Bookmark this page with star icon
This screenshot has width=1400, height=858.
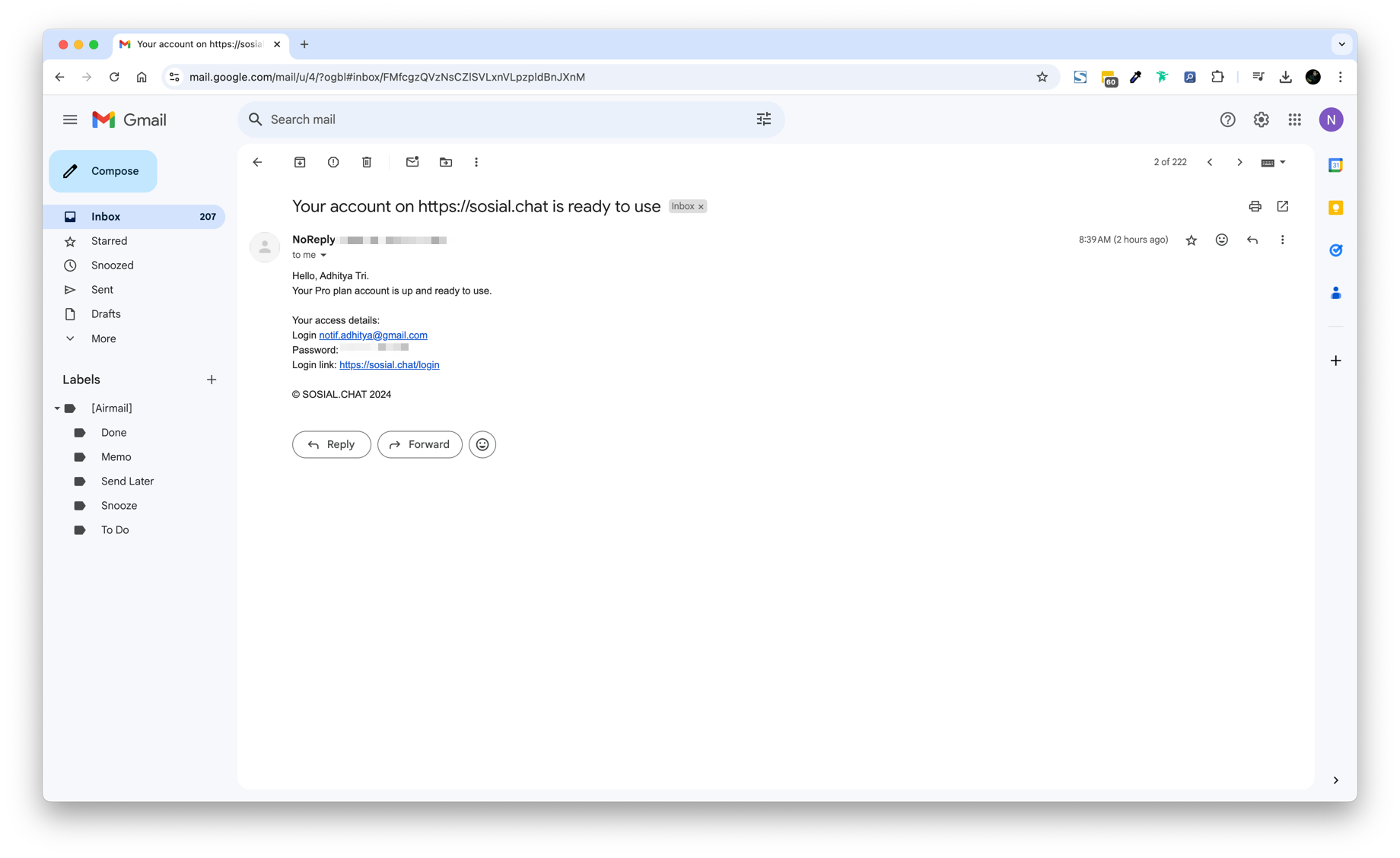click(x=1042, y=77)
